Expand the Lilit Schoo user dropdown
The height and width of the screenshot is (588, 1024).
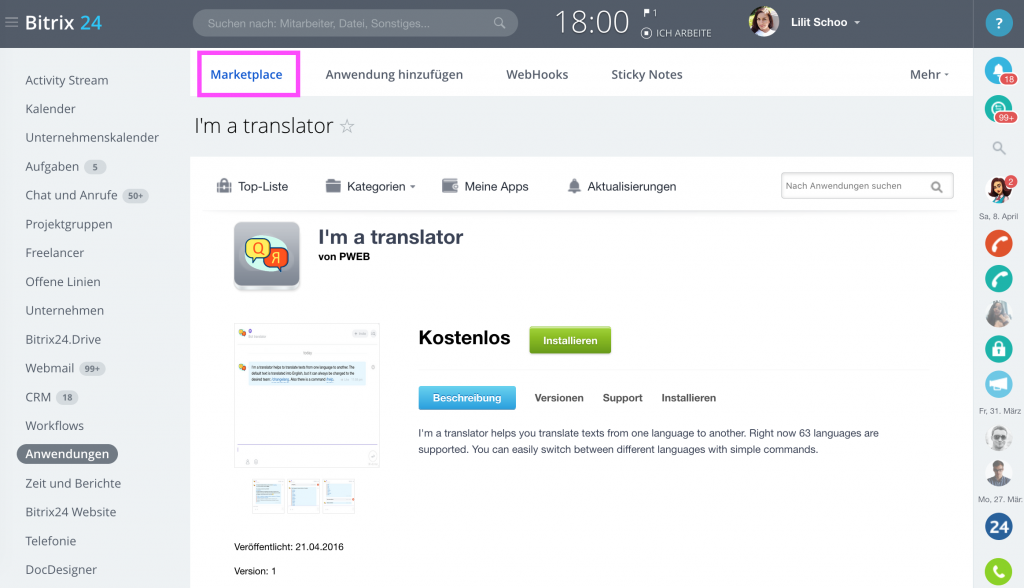click(825, 22)
